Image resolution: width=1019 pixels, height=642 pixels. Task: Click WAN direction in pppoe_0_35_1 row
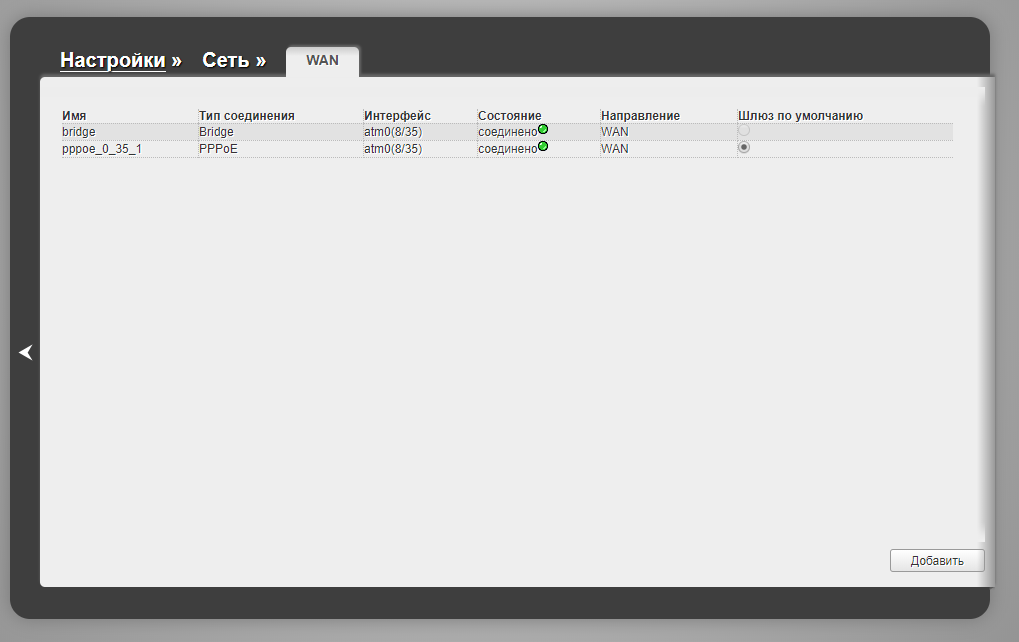[615, 149]
